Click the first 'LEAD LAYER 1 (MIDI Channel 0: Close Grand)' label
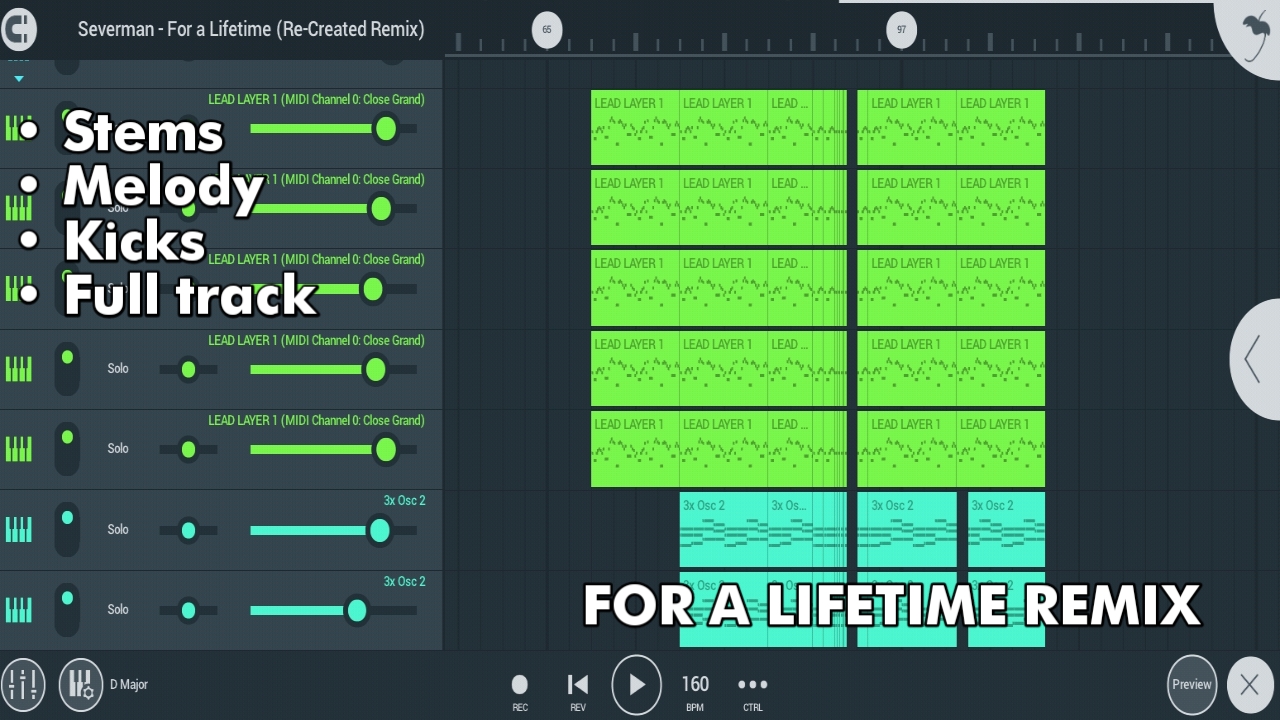 point(316,99)
